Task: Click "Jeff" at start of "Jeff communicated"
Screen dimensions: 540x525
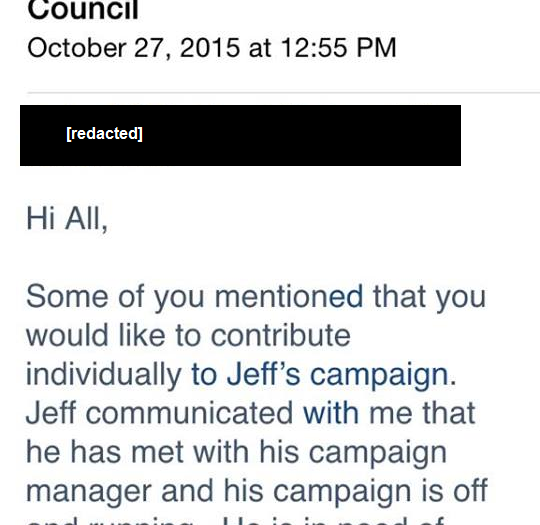Action: point(51,413)
